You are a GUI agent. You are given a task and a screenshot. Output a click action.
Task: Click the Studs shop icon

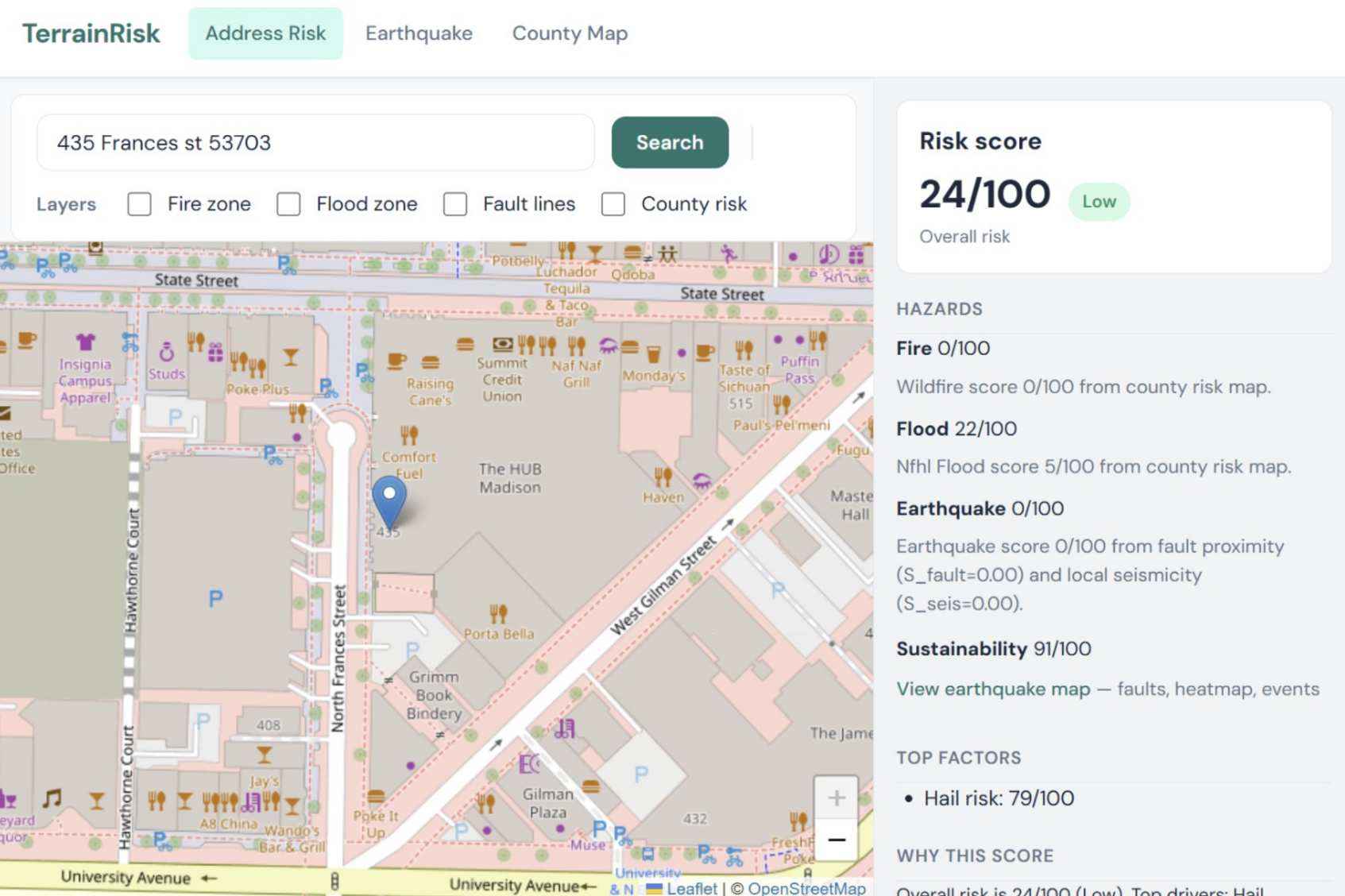point(166,351)
